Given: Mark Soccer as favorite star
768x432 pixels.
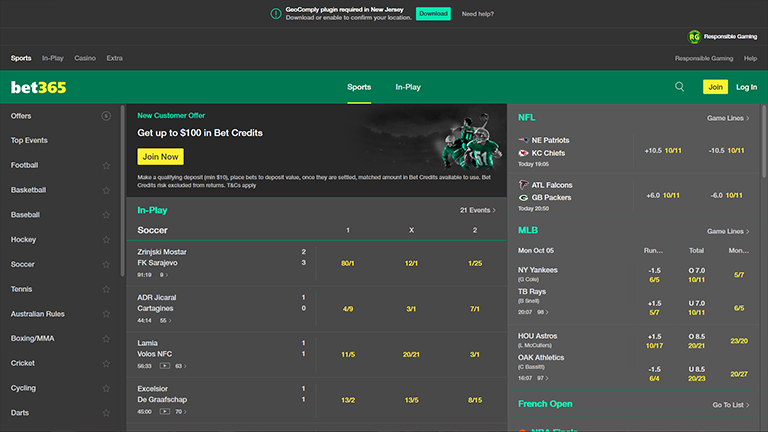Looking at the screenshot, I should tap(106, 264).
